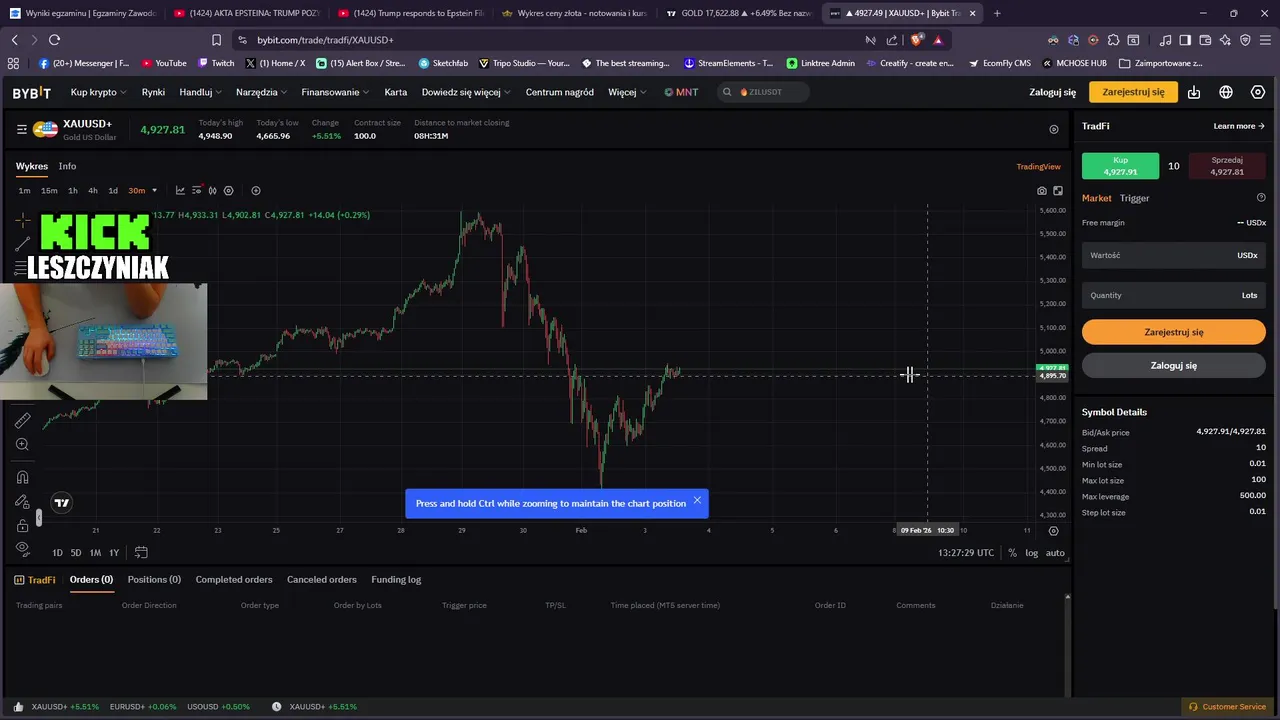The width and height of the screenshot is (1280, 720).
Task: Click the clock icon in bottom ticker
Action: [x=276, y=706]
